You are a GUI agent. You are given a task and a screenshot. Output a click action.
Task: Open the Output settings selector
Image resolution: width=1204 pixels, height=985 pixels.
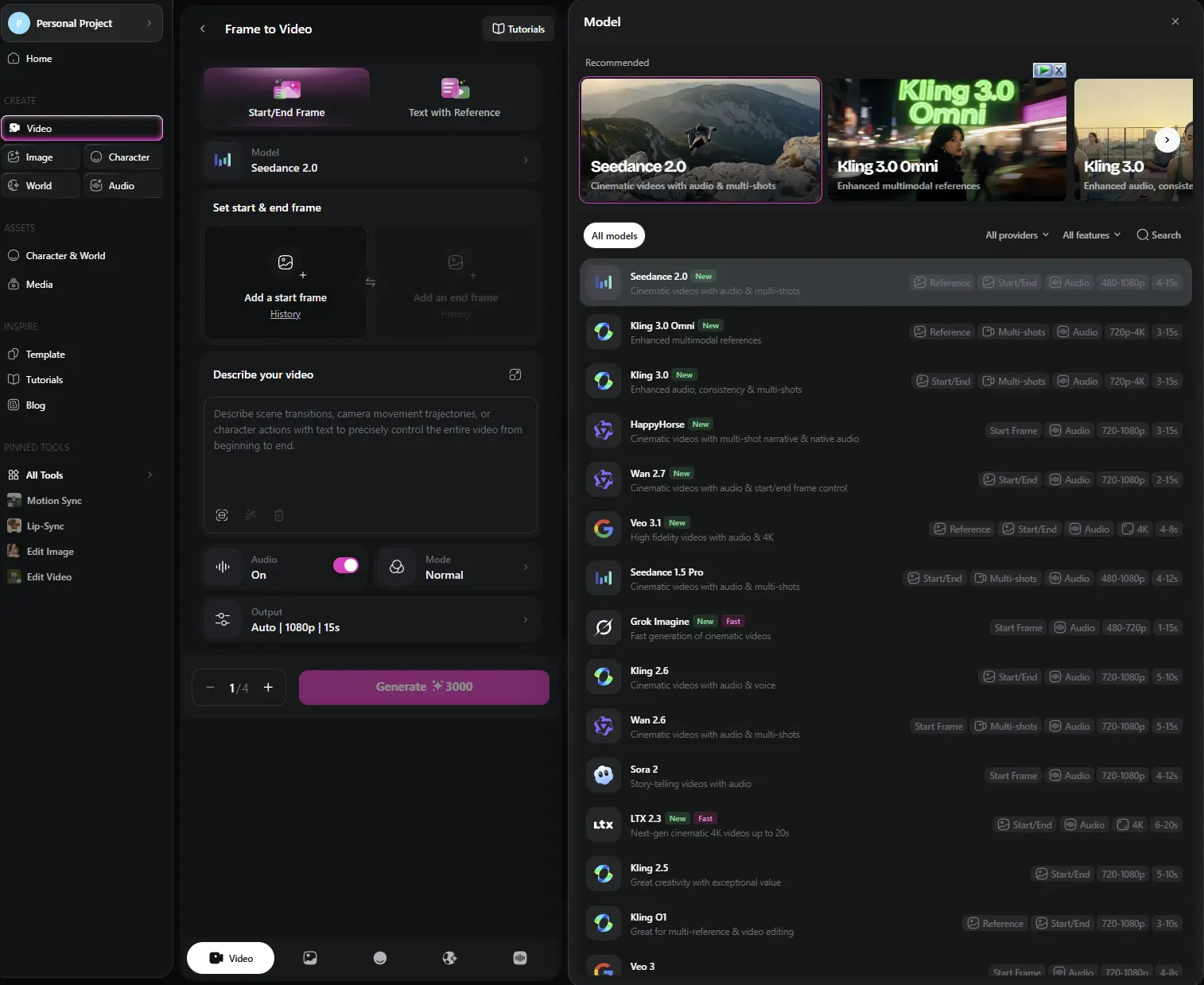pos(371,619)
